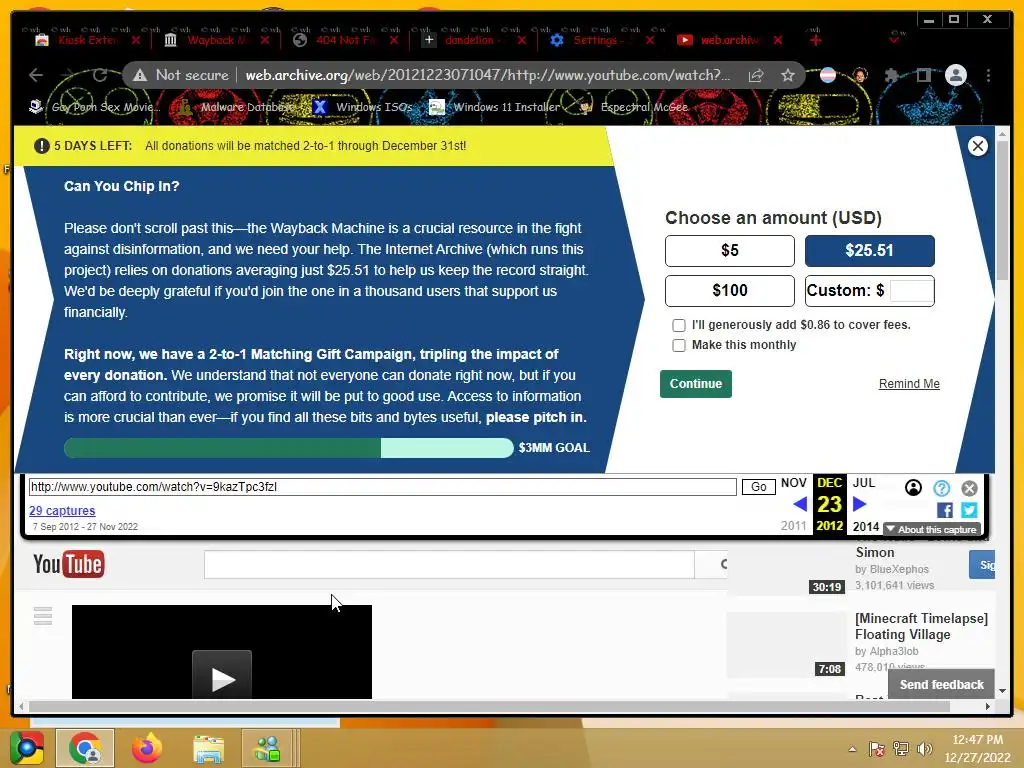1024x768 pixels.
Task: Open Chrome three-dot menu
Action: click(x=988, y=76)
